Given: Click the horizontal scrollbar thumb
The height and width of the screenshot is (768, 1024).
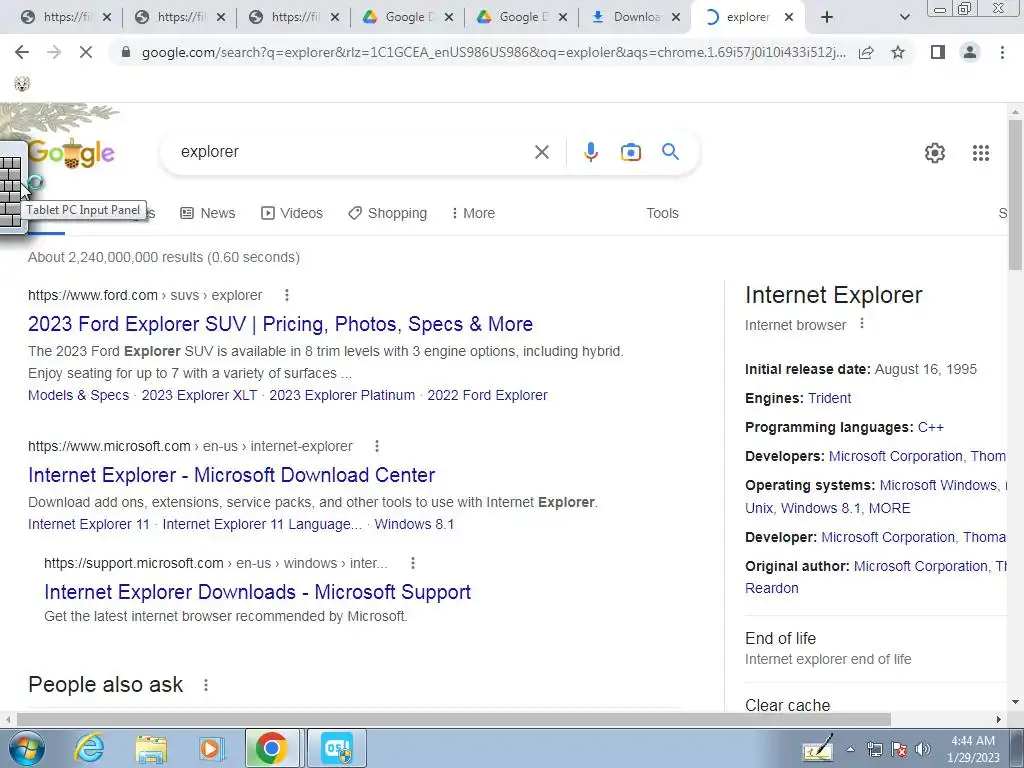Looking at the screenshot, I should (x=453, y=719).
